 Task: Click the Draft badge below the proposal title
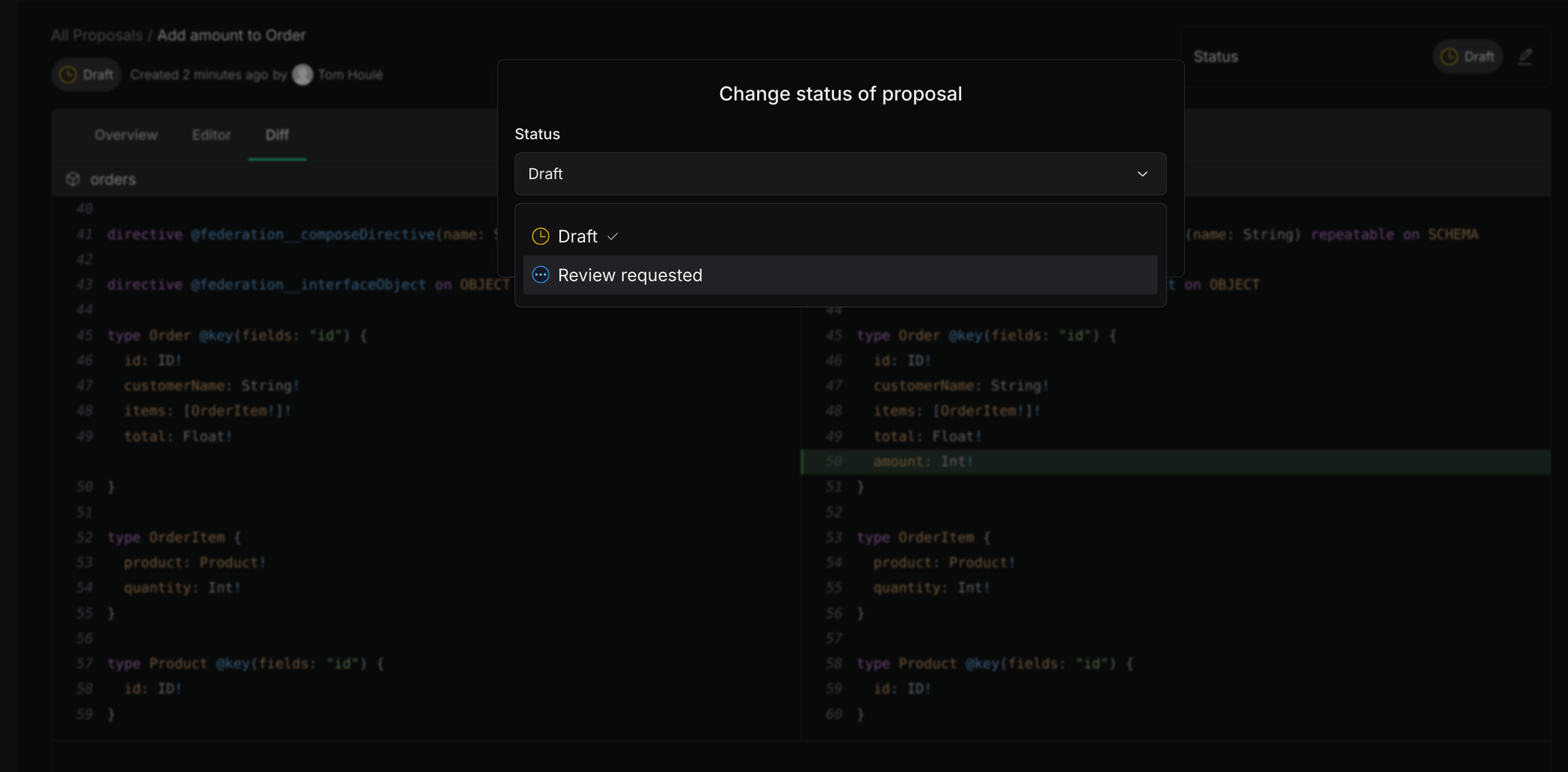point(87,75)
